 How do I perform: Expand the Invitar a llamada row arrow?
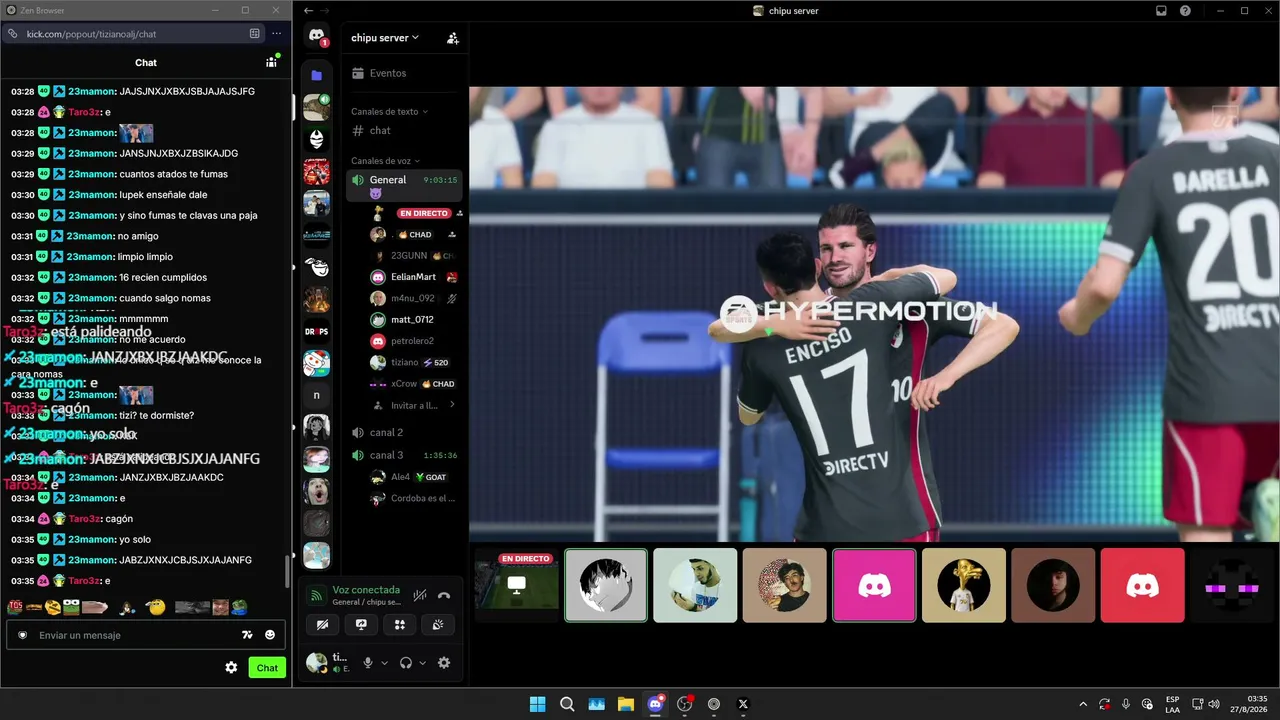tap(452, 405)
